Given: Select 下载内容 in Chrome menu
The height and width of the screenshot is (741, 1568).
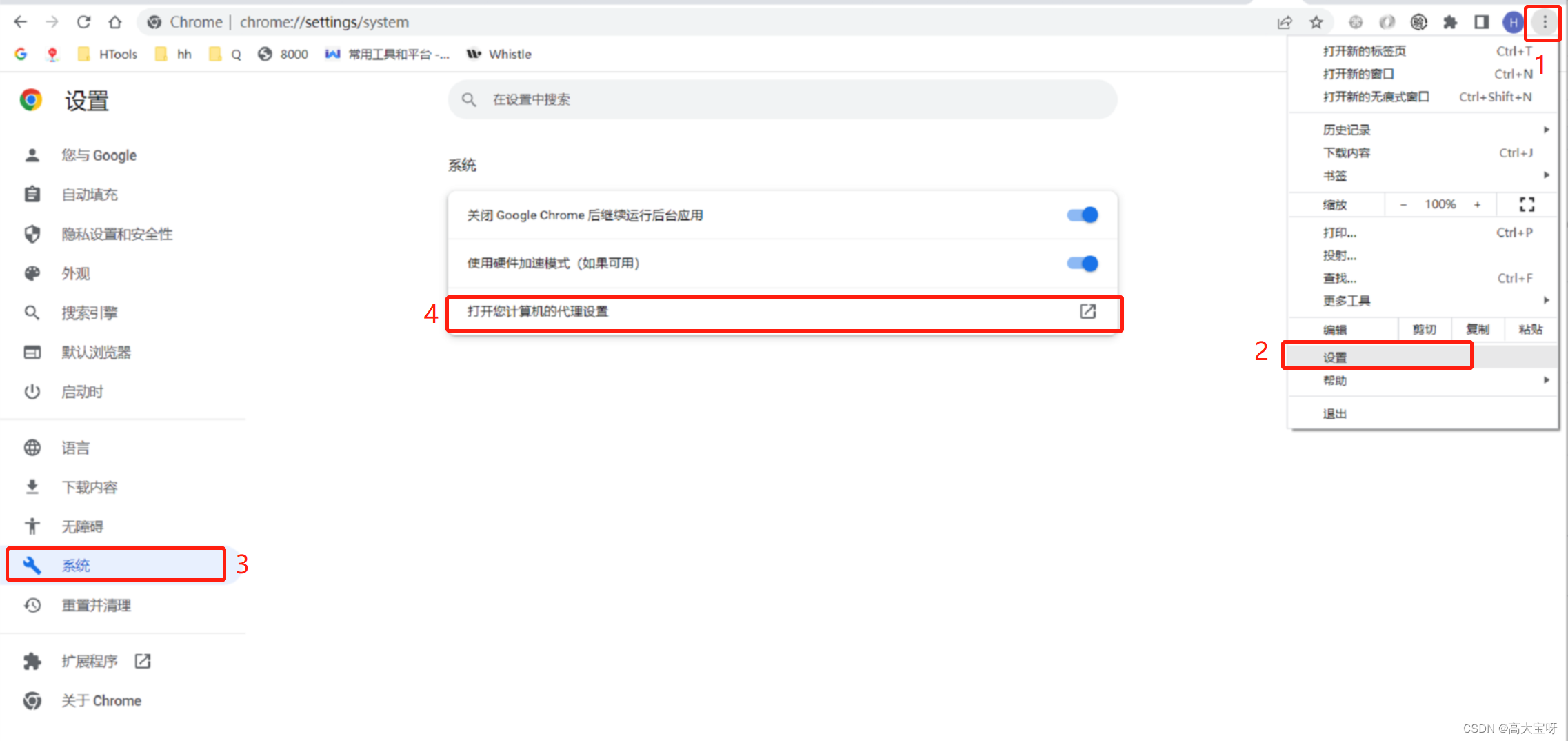Looking at the screenshot, I should tap(1423, 152).
